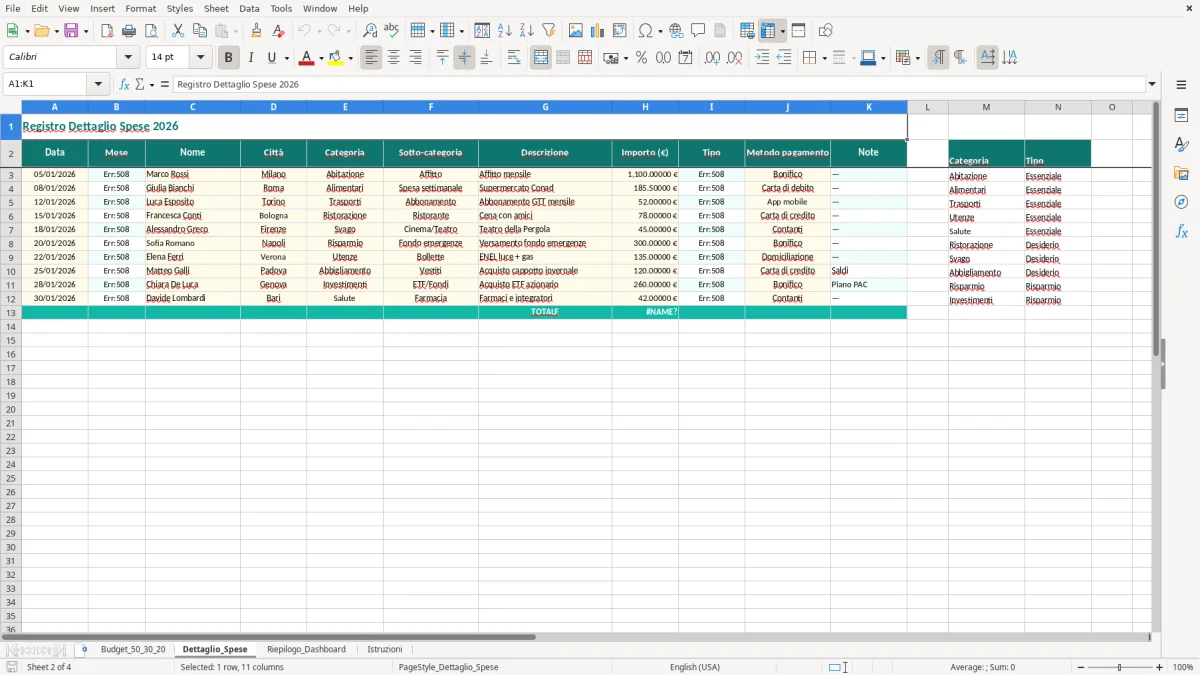Apply yellow Background Color swatch
The height and width of the screenshot is (675, 1200).
coord(336,58)
